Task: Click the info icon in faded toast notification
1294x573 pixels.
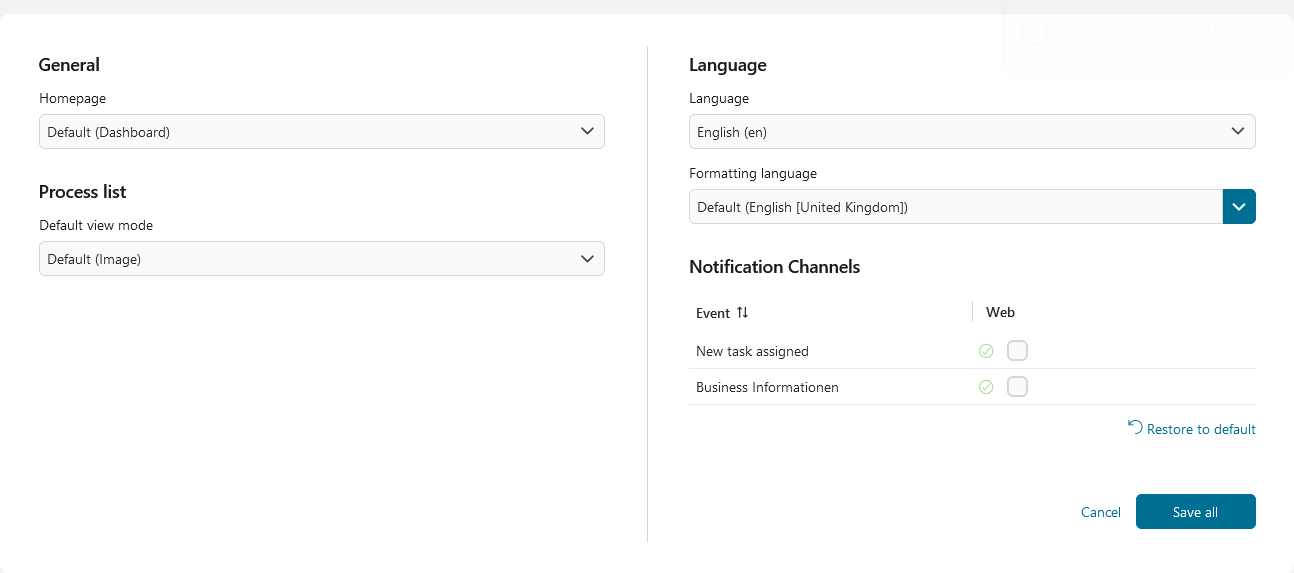Action: (x=1034, y=32)
